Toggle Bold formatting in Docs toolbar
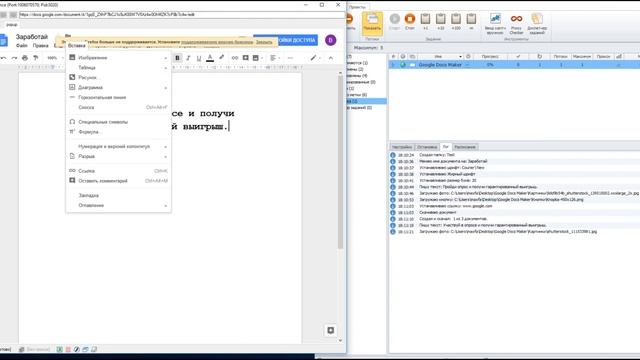This screenshot has width=640, height=360. tap(177, 58)
